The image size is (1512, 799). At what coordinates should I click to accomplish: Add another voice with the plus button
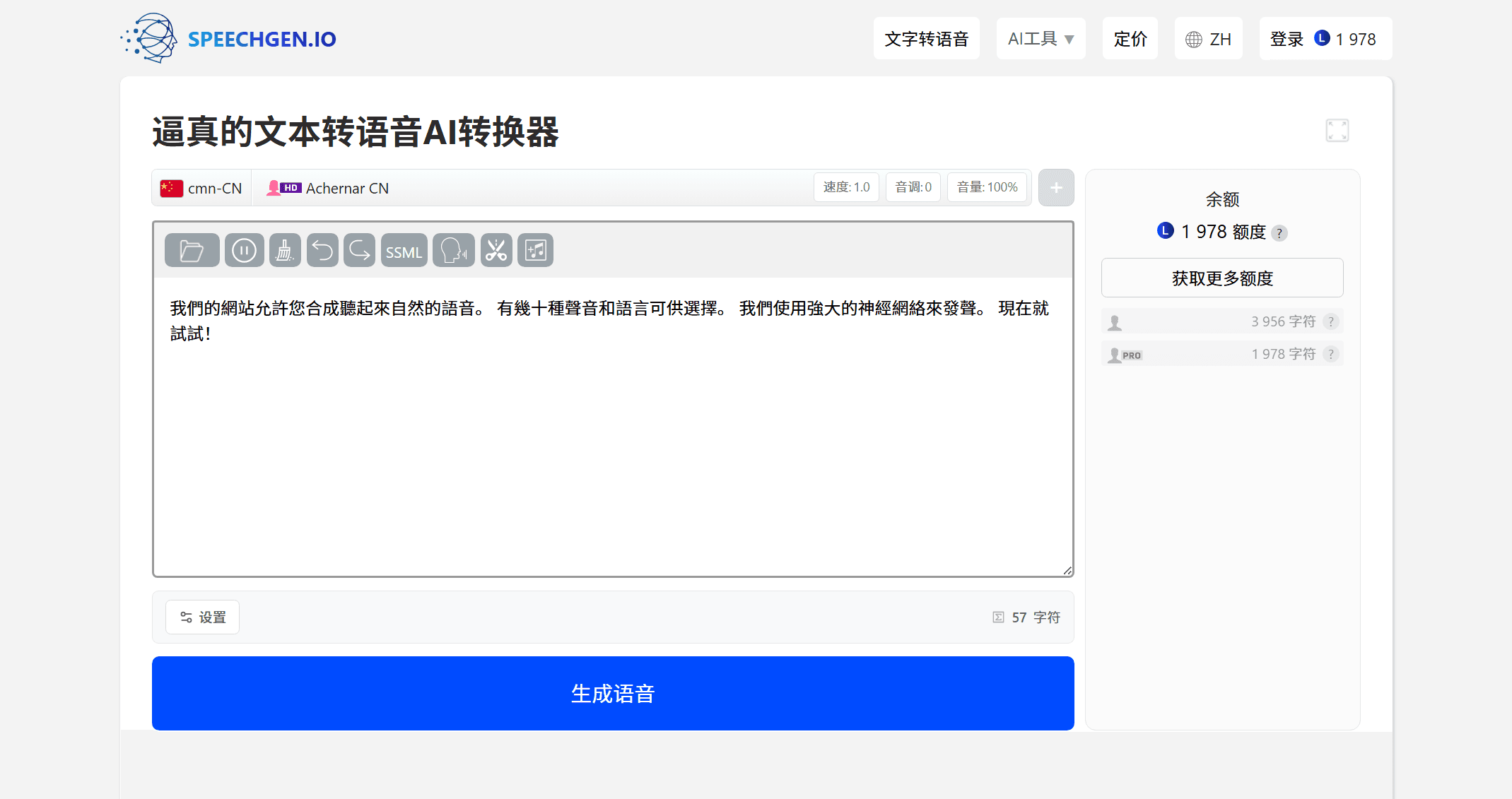click(1055, 187)
